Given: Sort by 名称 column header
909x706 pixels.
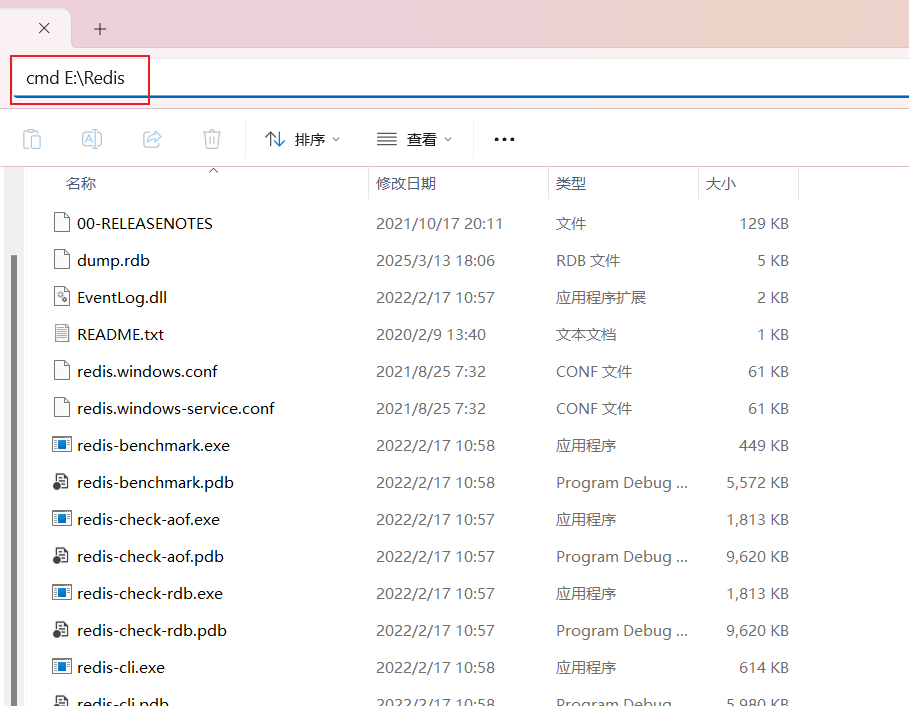Looking at the screenshot, I should [x=81, y=184].
